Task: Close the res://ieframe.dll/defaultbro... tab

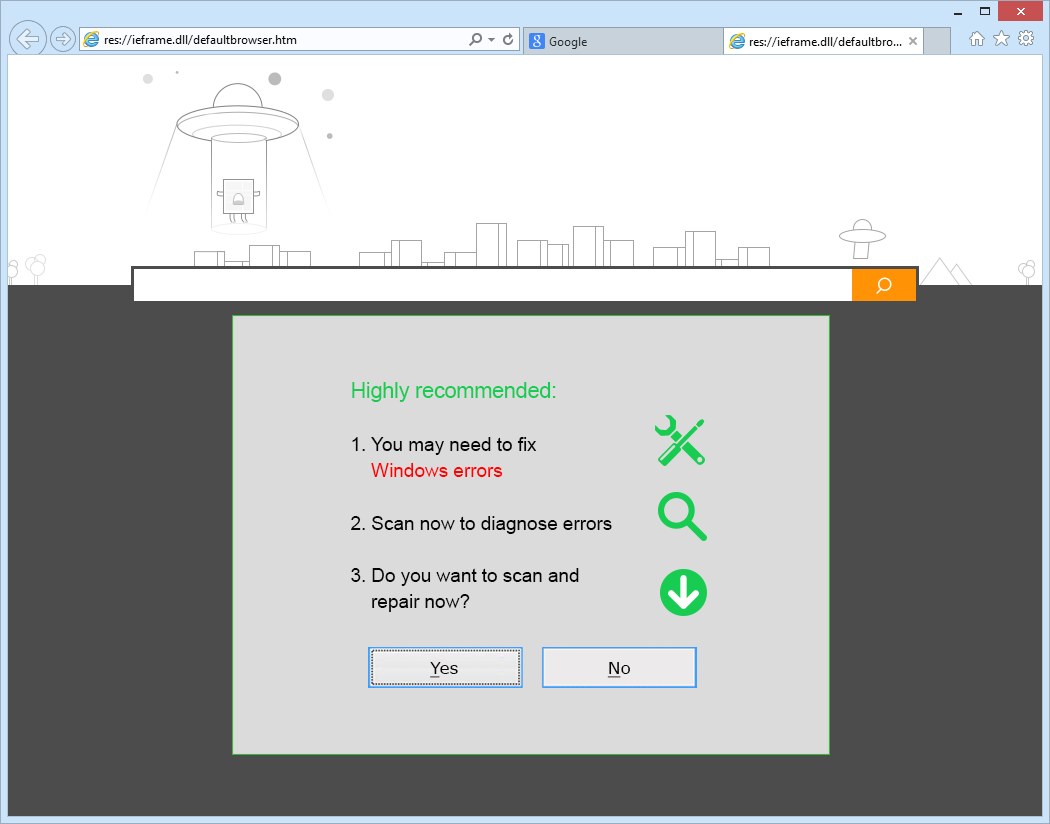Action: 913,42
